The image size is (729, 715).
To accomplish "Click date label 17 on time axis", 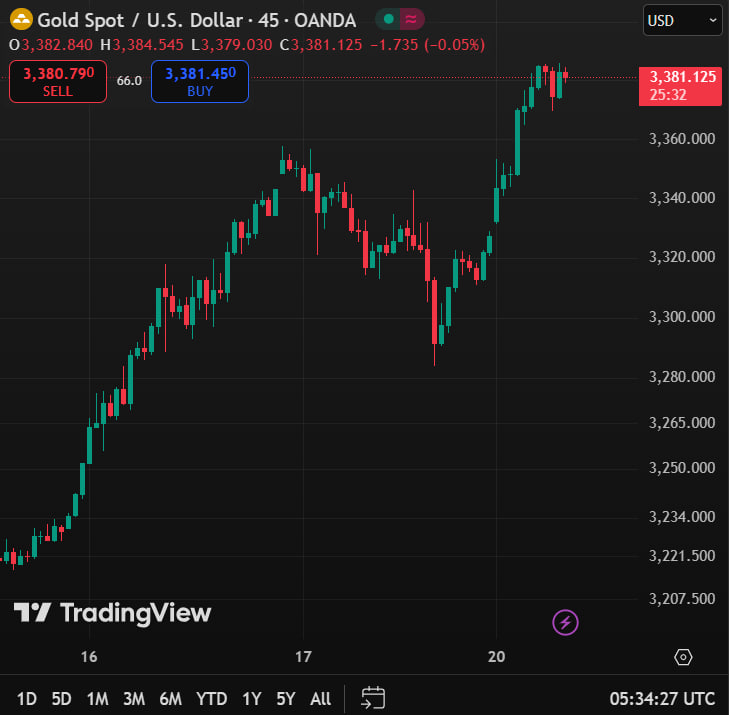I will [304, 657].
